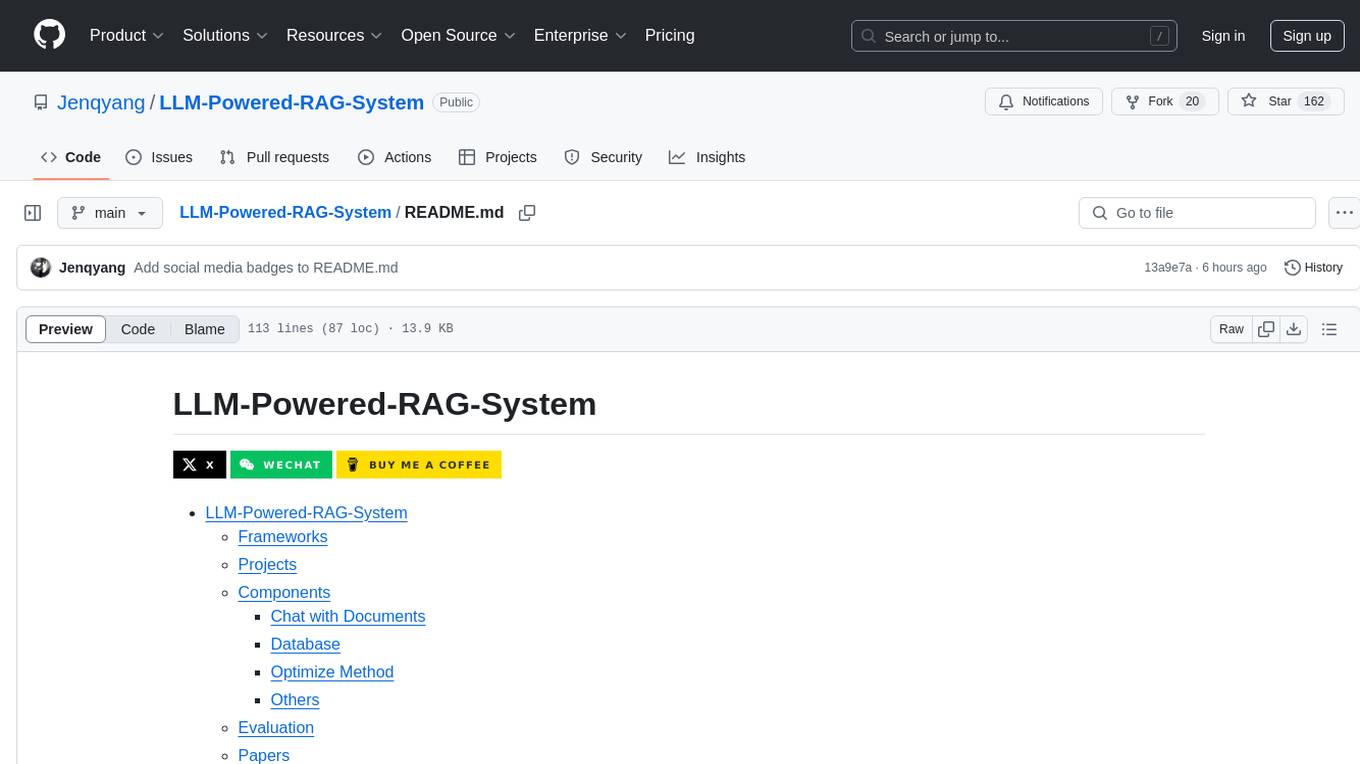The height and width of the screenshot is (764, 1360).
Task: Open the Jenqyang commit author link
Action: point(92,268)
